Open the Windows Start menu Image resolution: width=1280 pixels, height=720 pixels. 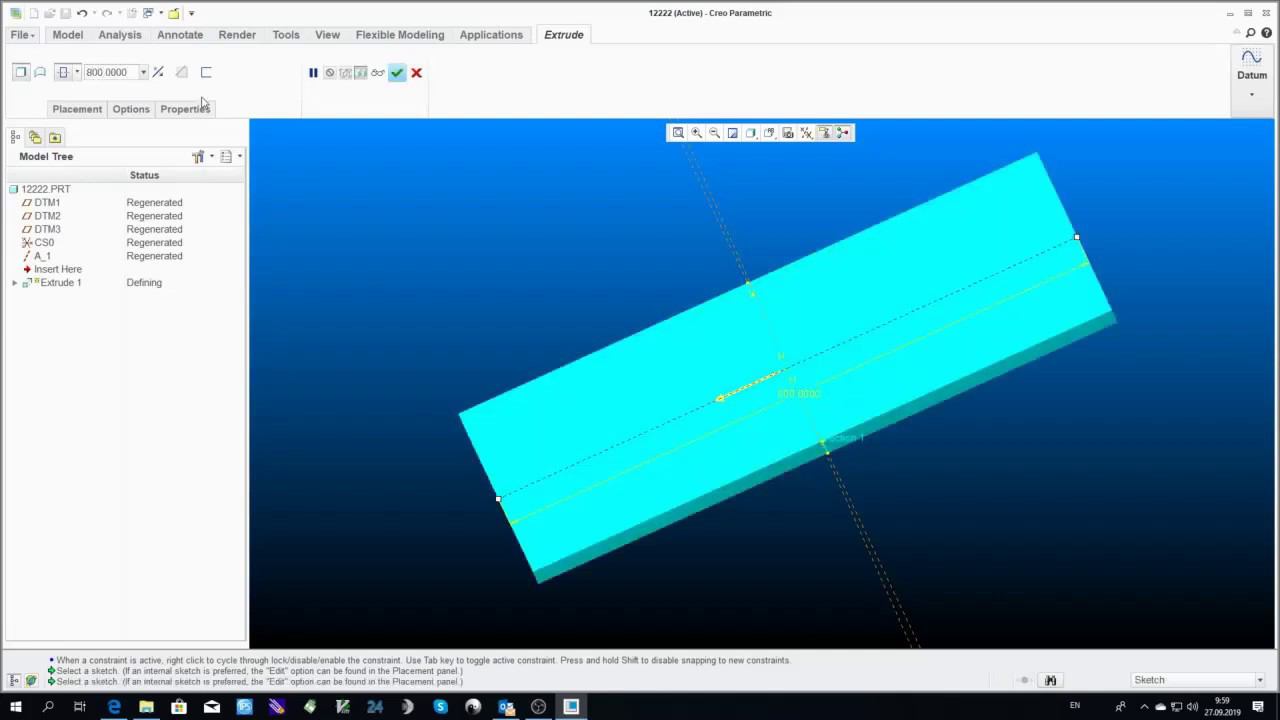[x=15, y=707]
